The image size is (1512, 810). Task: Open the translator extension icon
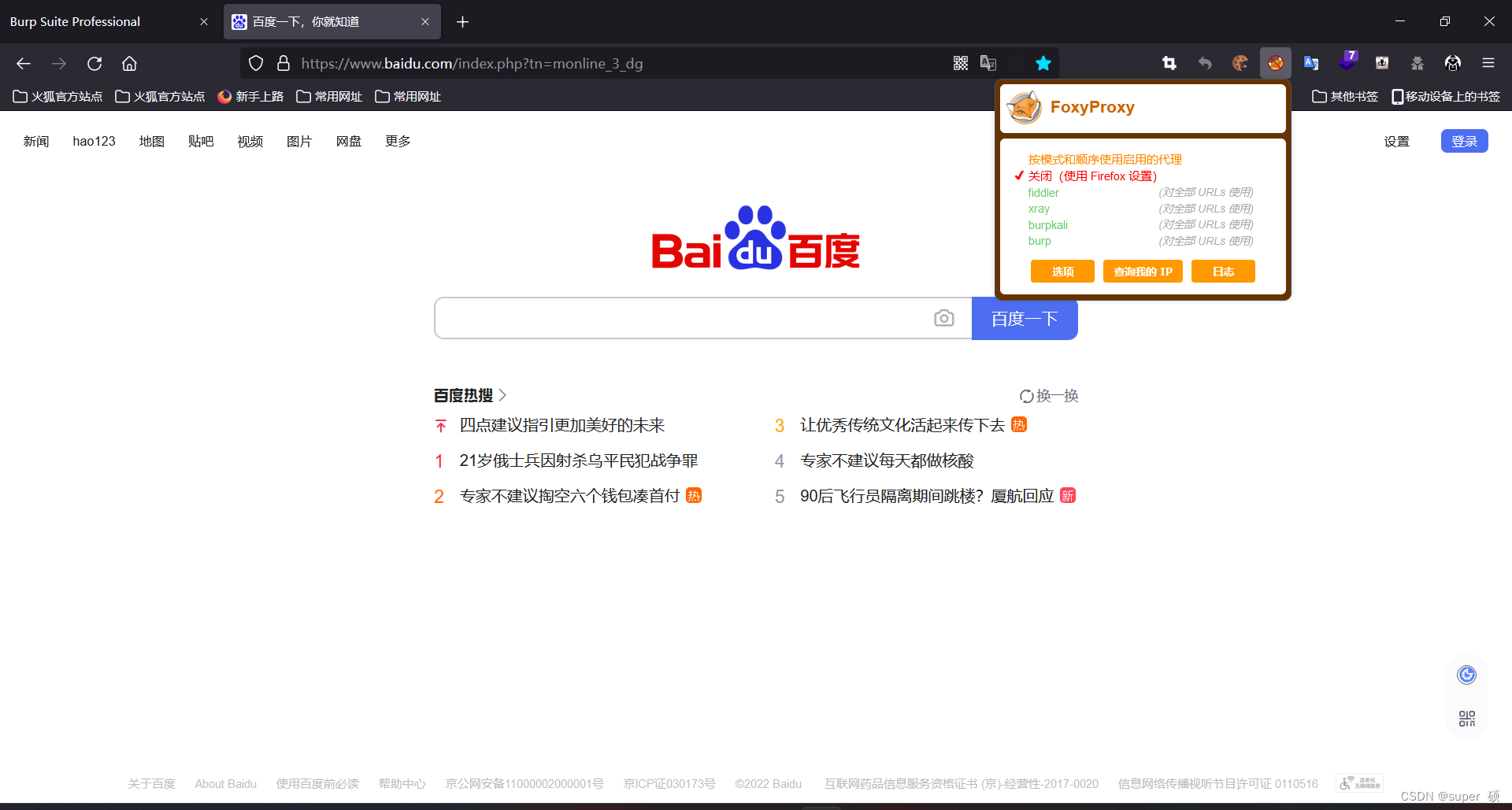pyautogui.click(x=1311, y=64)
